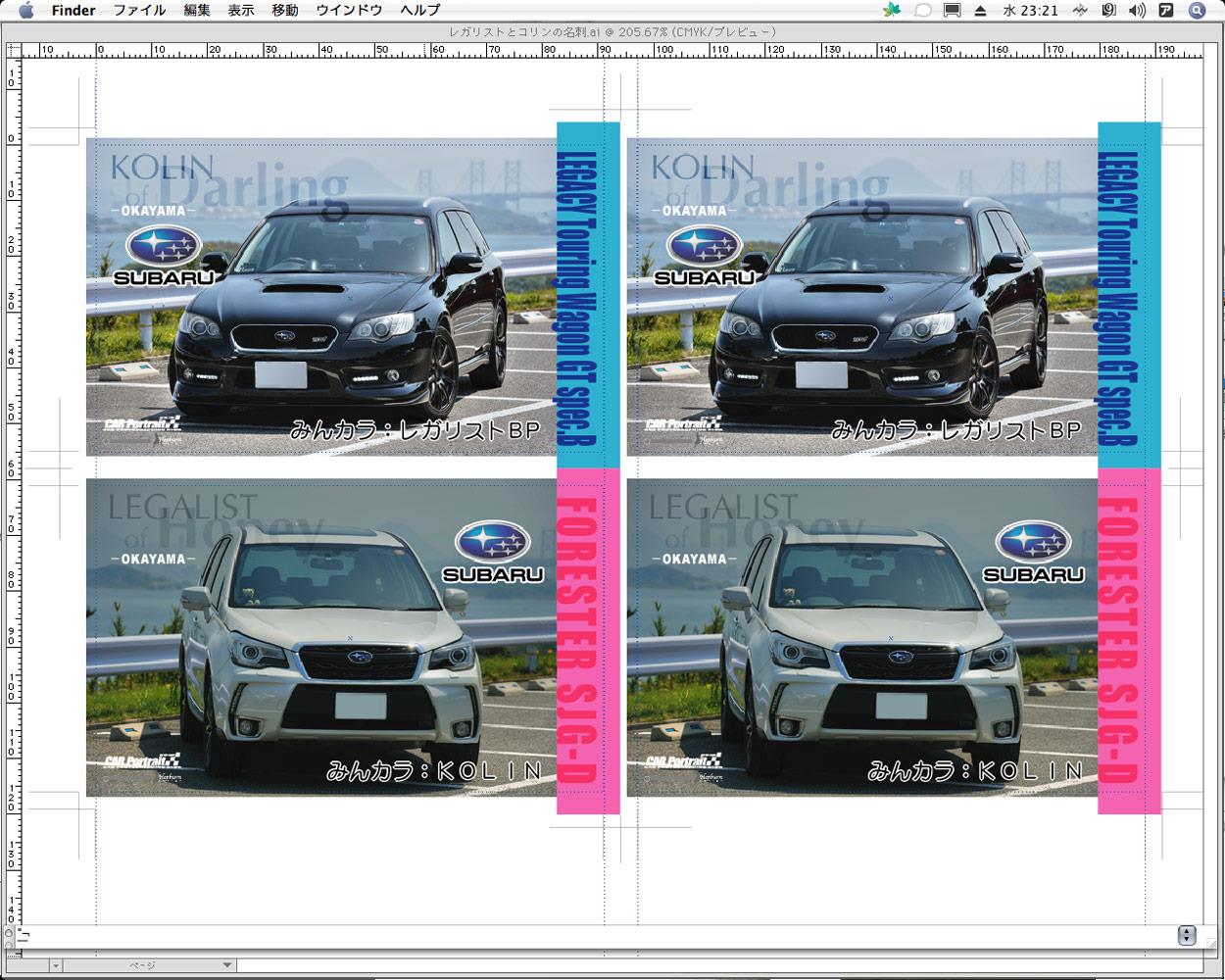Open the Finder application menu

pos(73,10)
